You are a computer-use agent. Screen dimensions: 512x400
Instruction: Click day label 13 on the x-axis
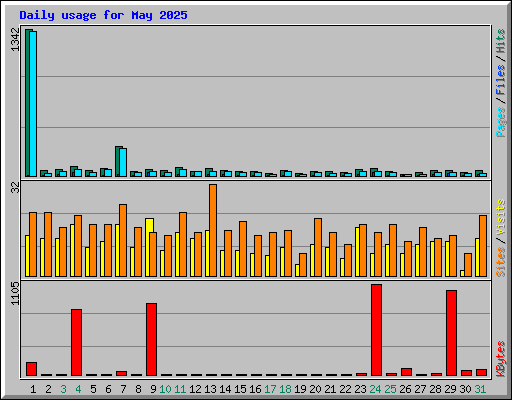click(x=210, y=389)
